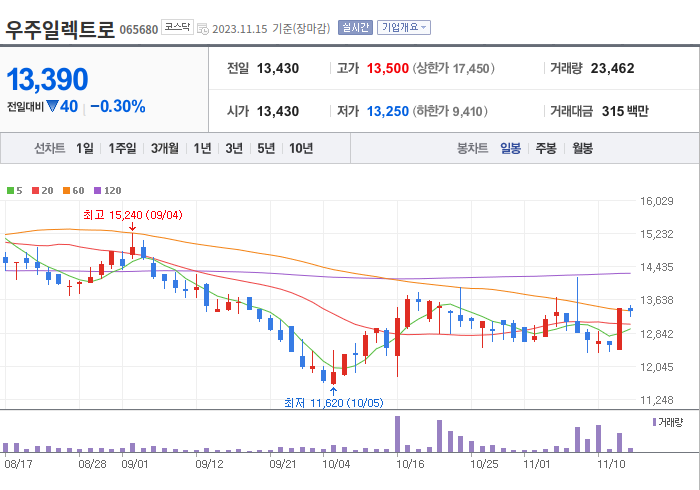Click the green 5-day average legend swatch
700x490 pixels.
[10, 191]
